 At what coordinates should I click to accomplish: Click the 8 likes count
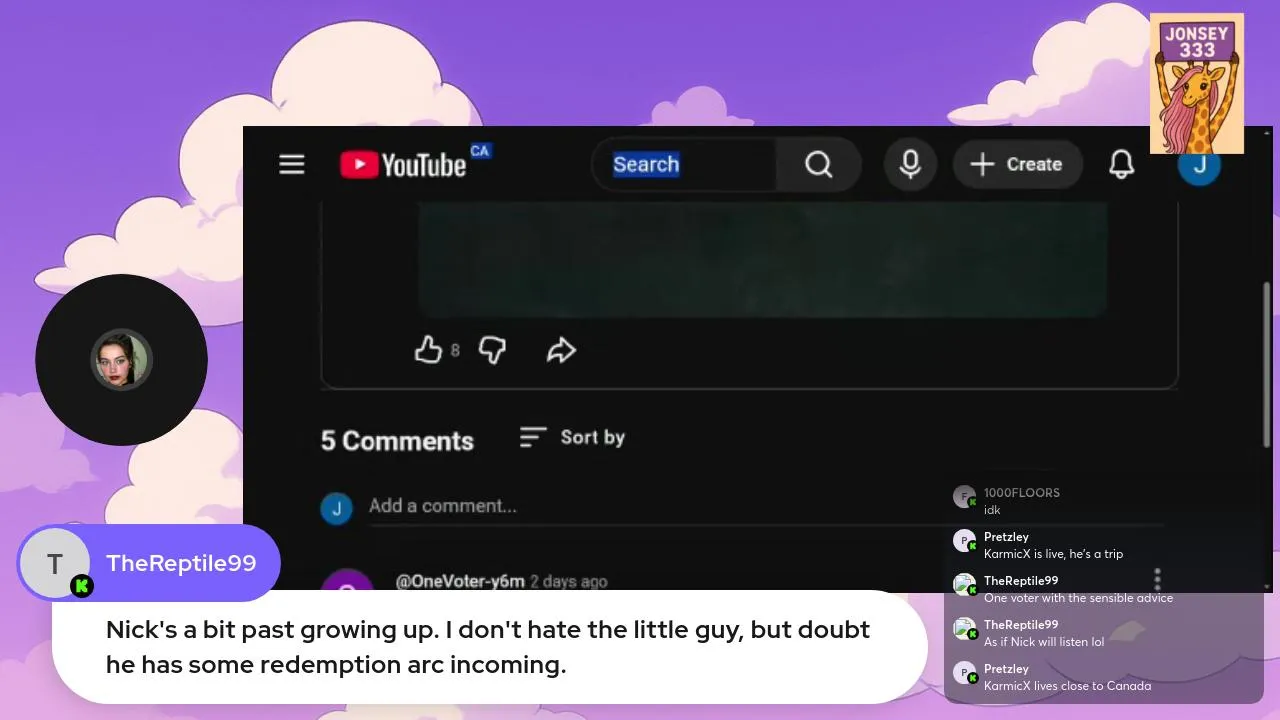[455, 350]
